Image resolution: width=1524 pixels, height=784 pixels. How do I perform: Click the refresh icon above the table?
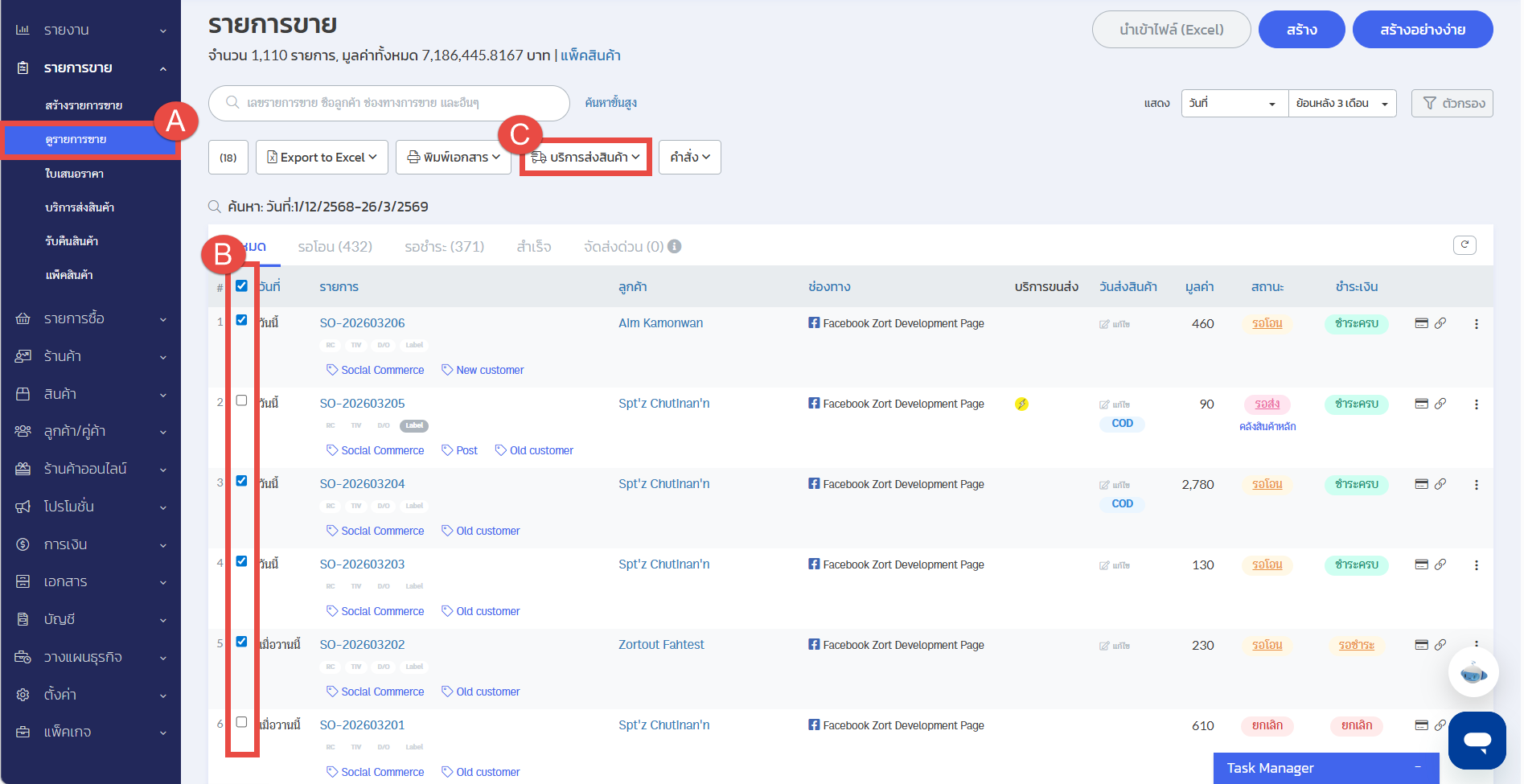[1464, 245]
